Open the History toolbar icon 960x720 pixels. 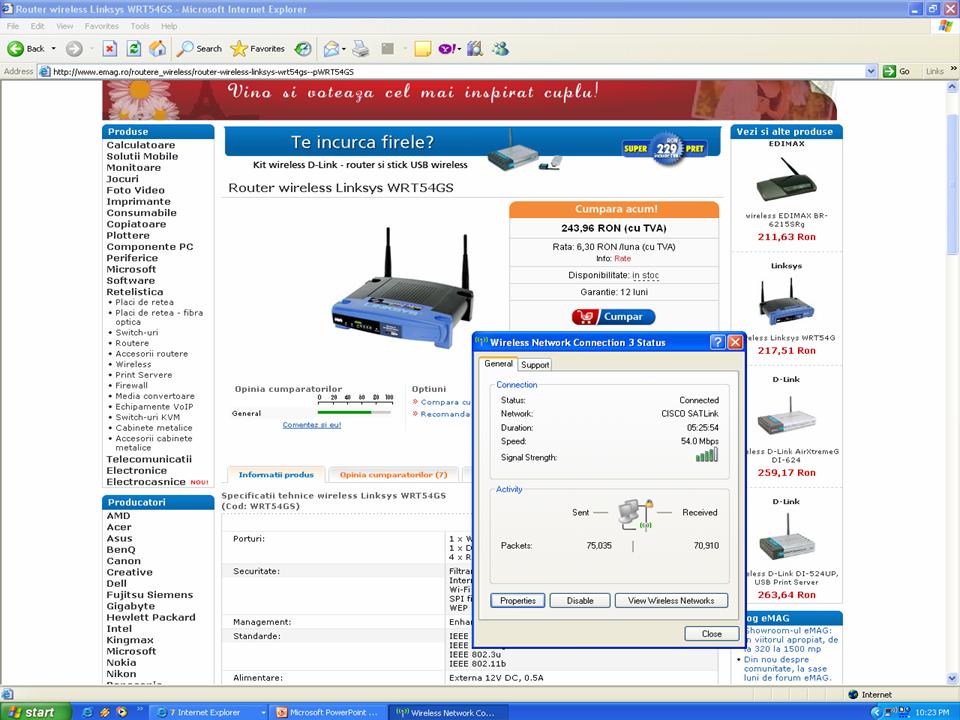pyautogui.click(x=303, y=48)
